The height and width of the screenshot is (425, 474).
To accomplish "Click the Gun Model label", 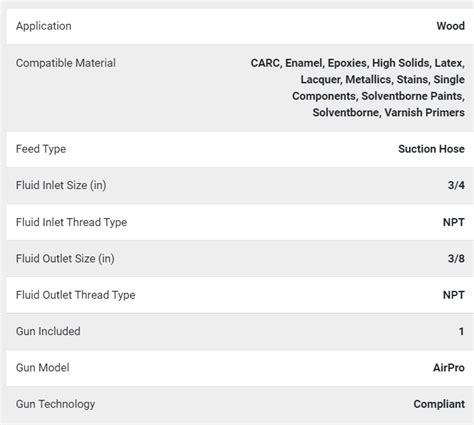I will pos(43,368).
